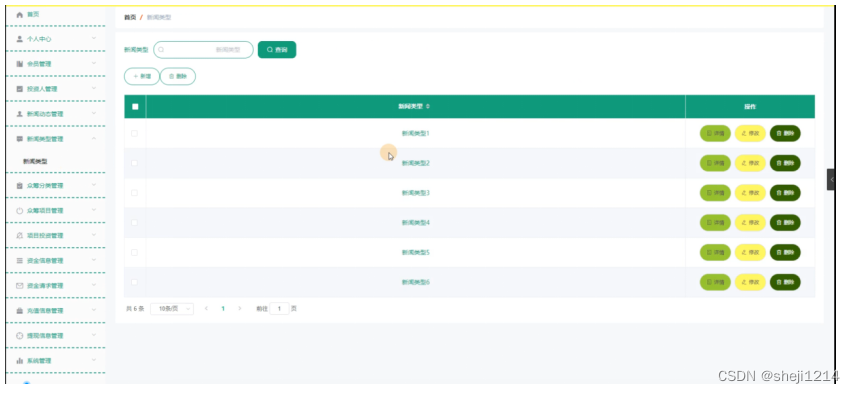The width and height of the screenshot is (855, 393).
Task: Click the 新闻类型1 table cell
Action: tap(416, 134)
